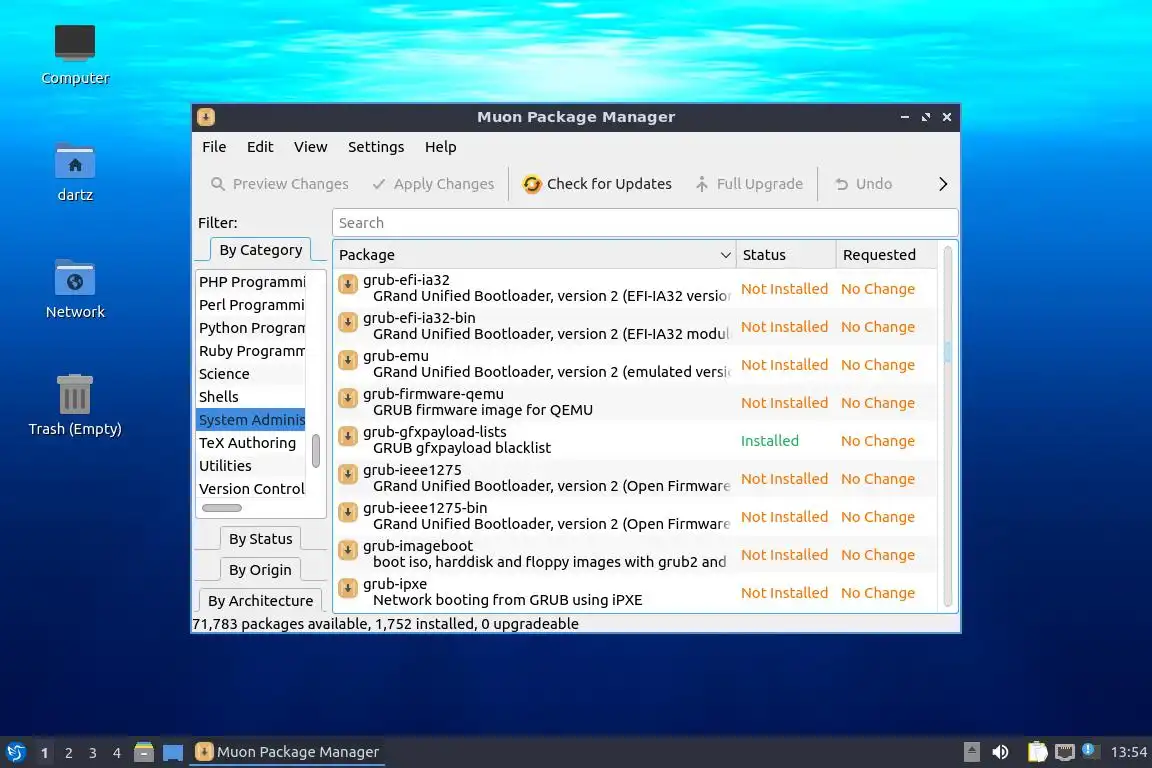The height and width of the screenshot is (768, 1152).
Task: Open the View menu
Action: pos(311,147)
